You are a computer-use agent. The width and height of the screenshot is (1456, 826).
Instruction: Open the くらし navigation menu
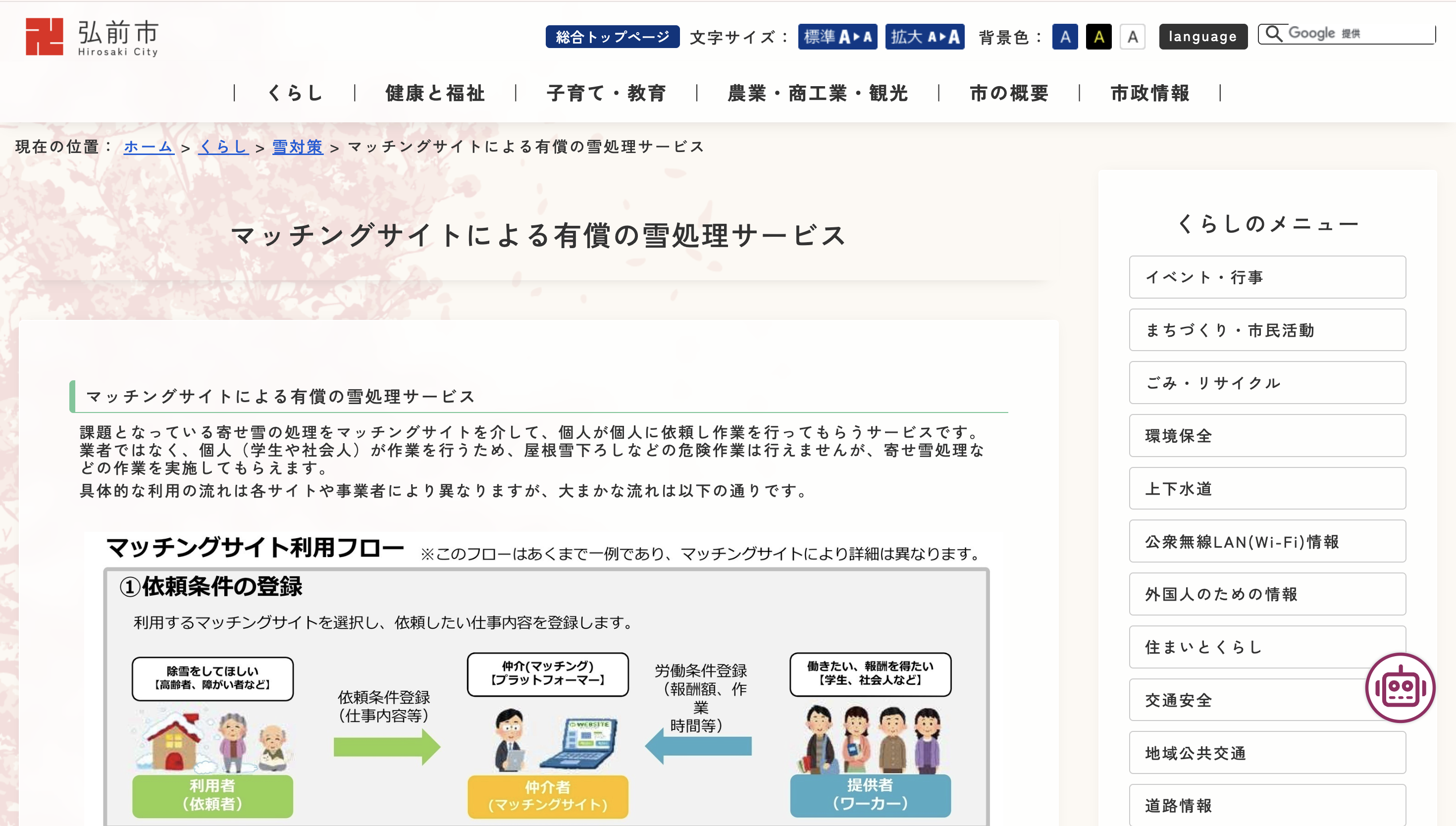[x=295, y=93]
